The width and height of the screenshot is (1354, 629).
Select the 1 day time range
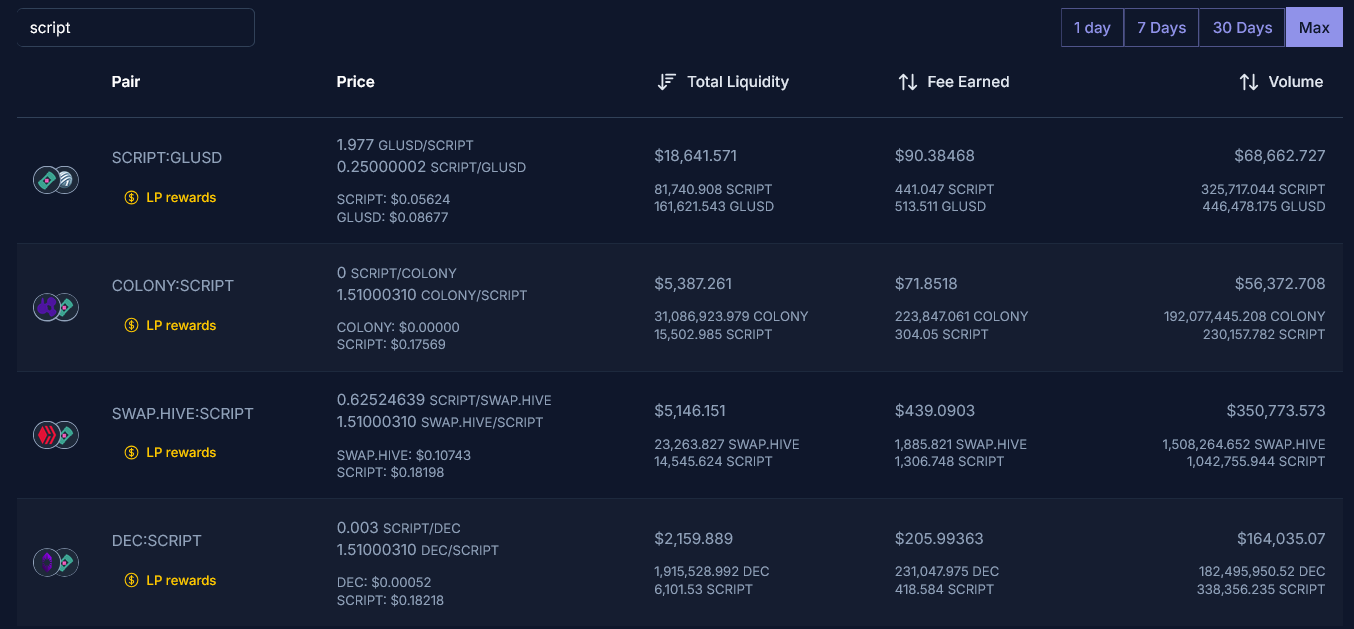(1092, 28)
